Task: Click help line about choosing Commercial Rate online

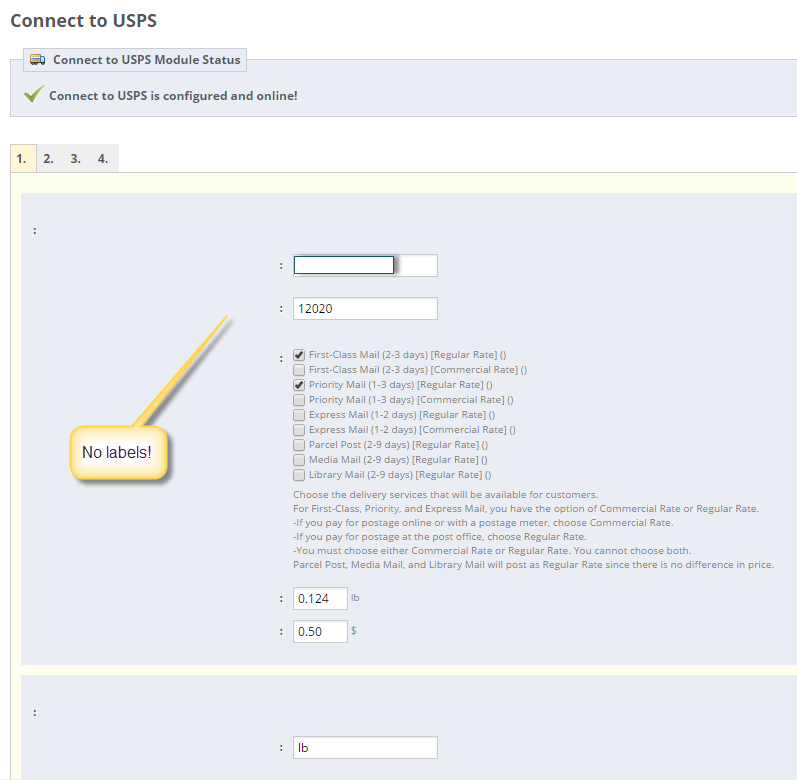Action: pos(483,522)
